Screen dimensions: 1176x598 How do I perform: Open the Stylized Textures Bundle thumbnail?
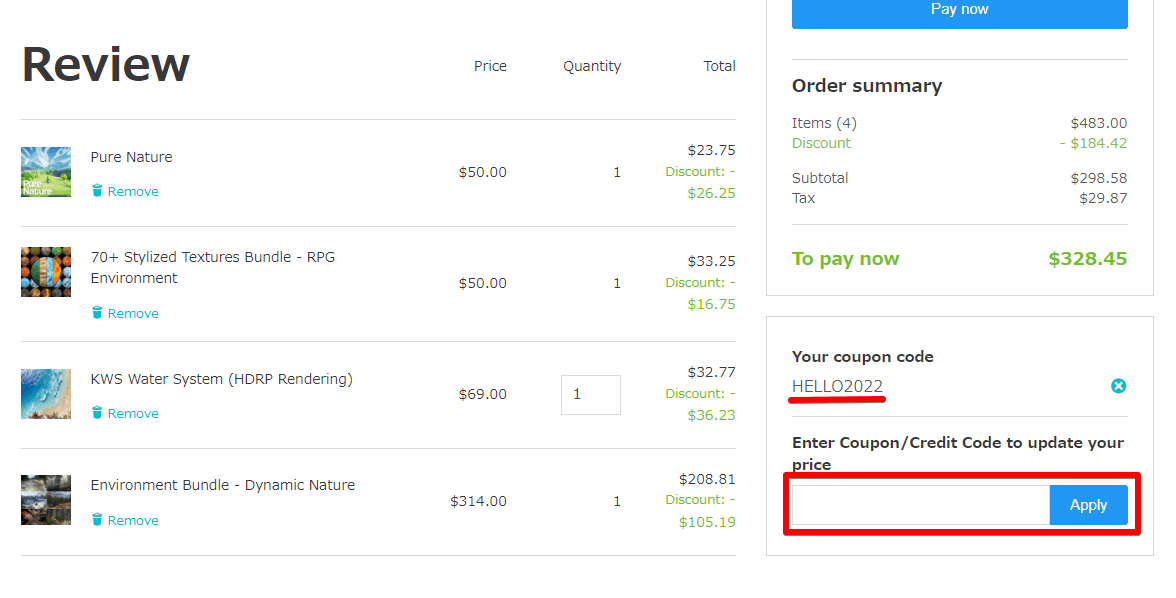click(46, 272)
